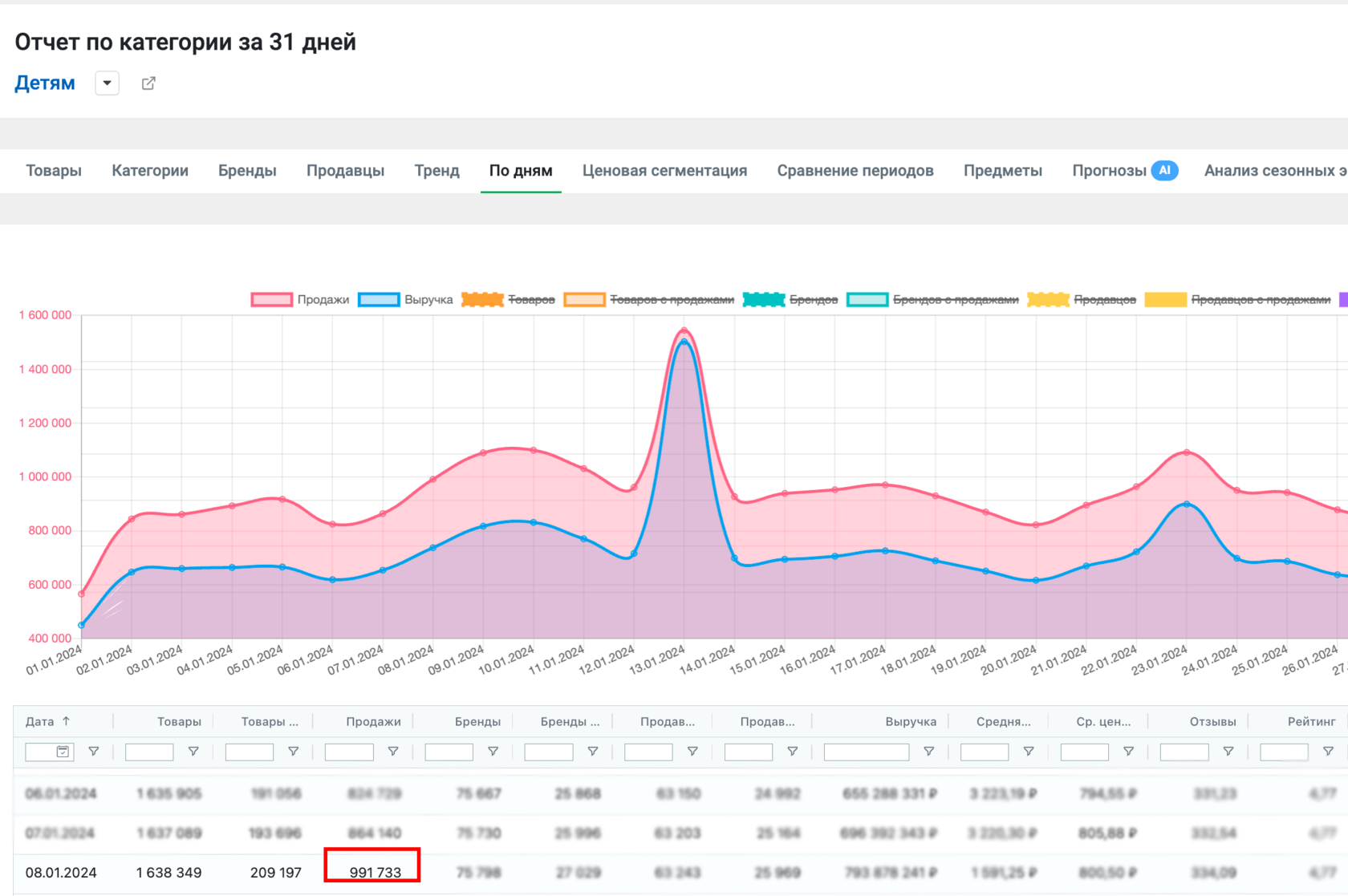Click the 23.01.2024 revenue data point
The width and height of the screenshot is (1348, 896).
click(1187, 505)
